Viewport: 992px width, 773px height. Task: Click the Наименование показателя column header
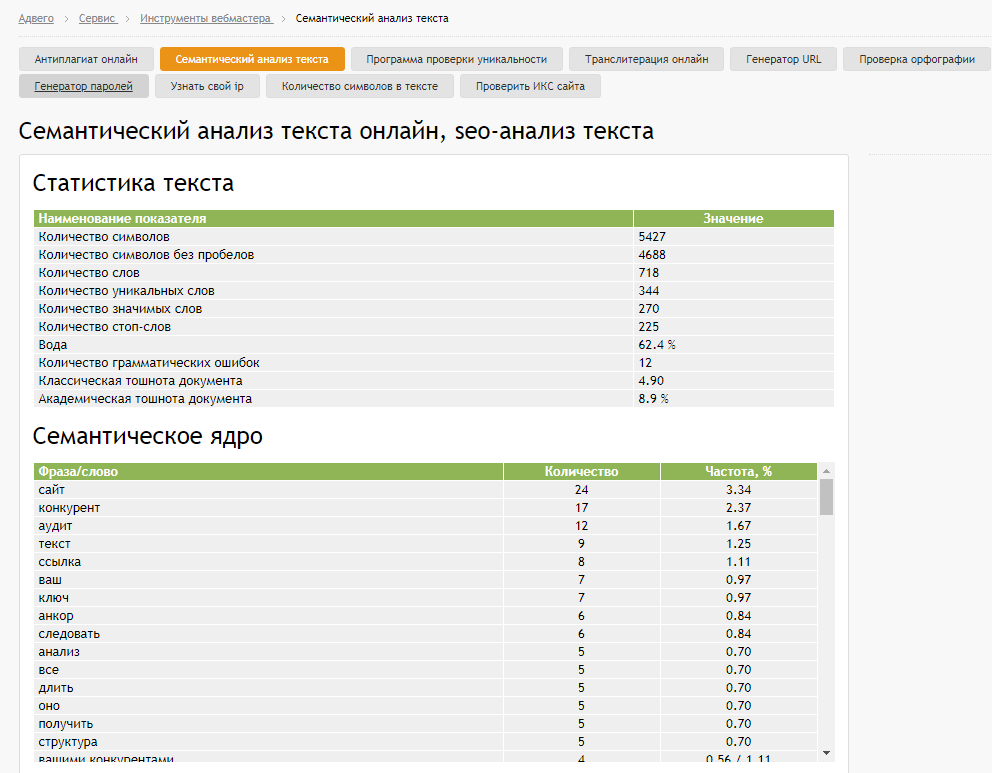click(333, 218)
